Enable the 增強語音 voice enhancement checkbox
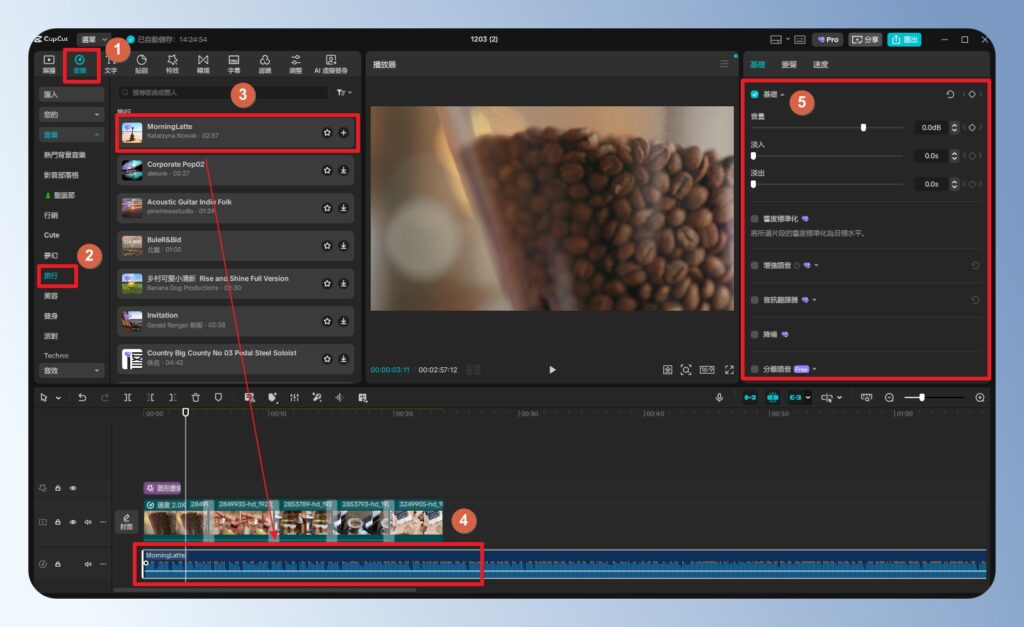 pos(754,265)
